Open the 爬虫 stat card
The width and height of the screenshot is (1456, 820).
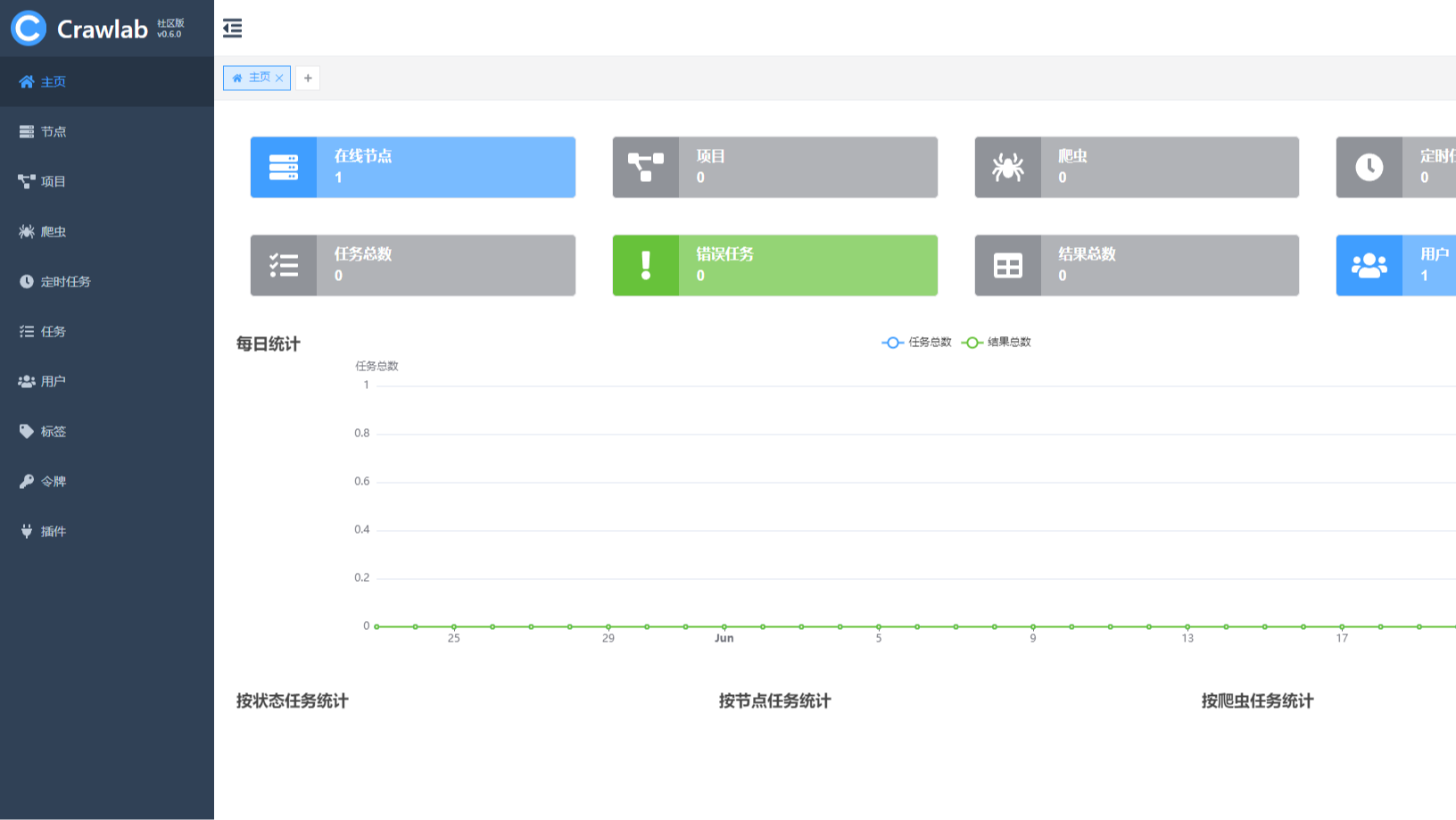(x=1137, y=167)
